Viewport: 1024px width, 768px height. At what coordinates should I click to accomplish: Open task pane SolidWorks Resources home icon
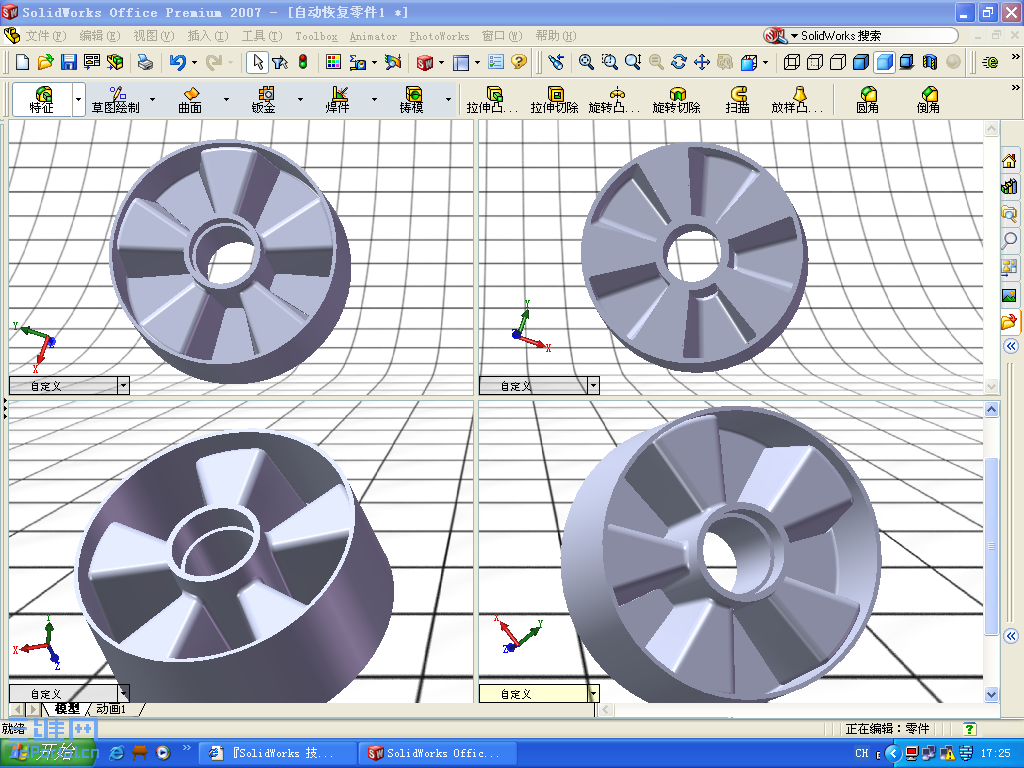tap(1010, 160)
